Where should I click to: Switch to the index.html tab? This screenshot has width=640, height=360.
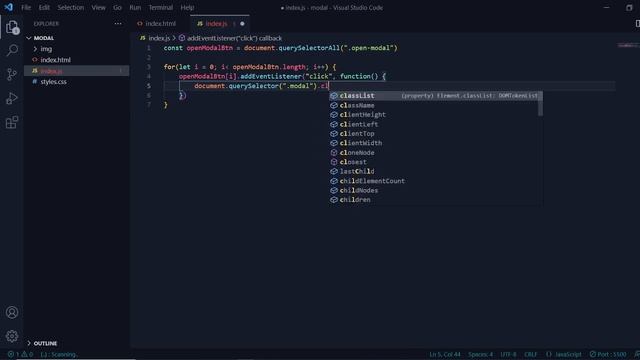click(160, 24)
